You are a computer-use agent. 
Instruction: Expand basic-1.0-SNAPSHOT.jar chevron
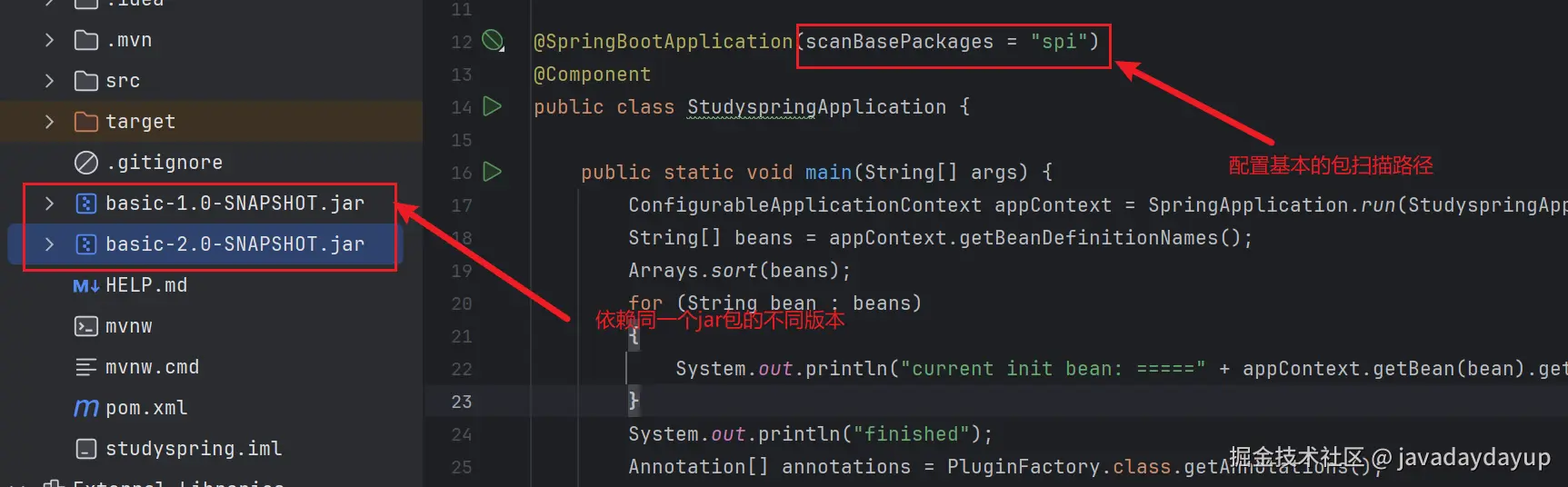tap(49, 204)
